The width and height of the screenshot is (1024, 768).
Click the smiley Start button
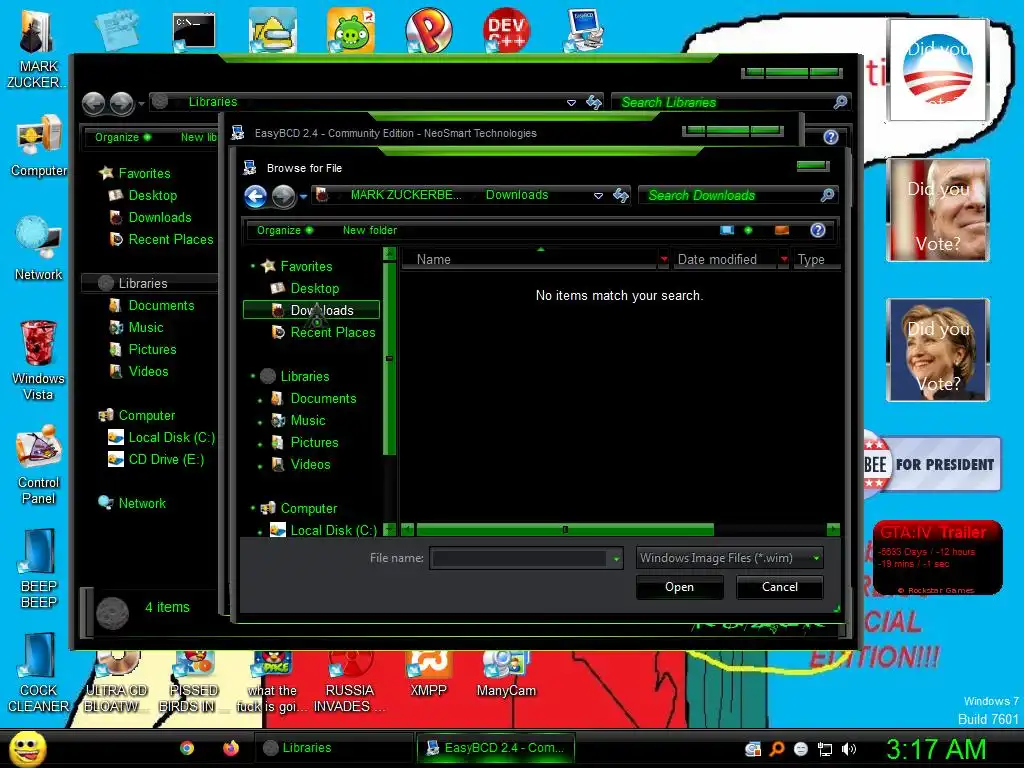(27, 748)
